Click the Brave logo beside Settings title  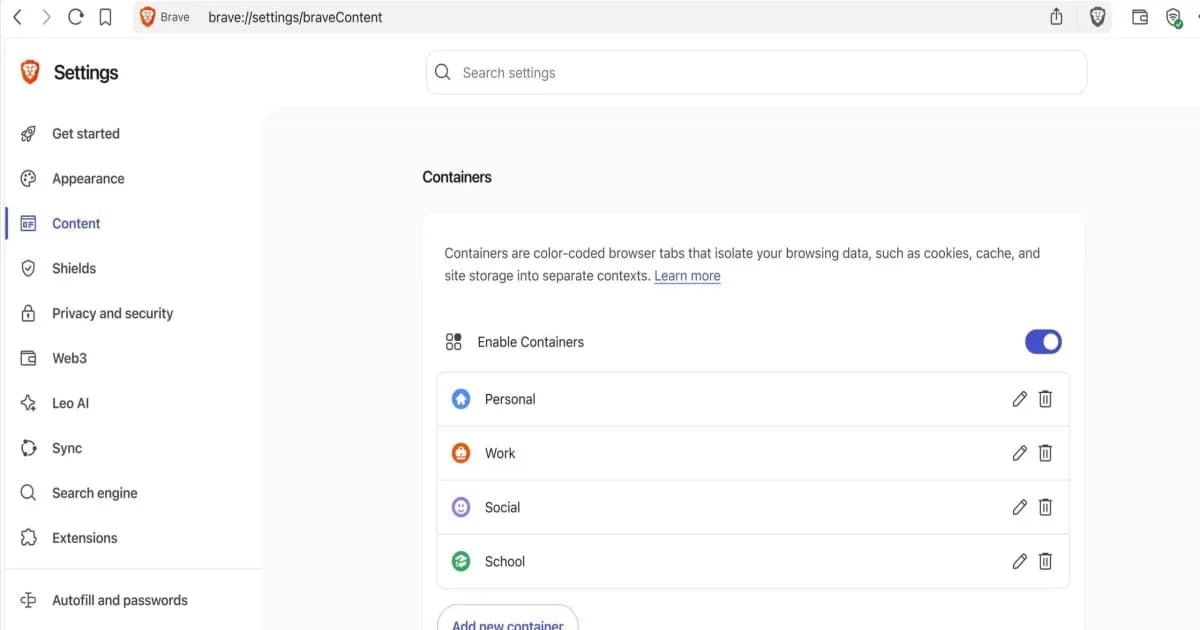[x=30, y=72]
